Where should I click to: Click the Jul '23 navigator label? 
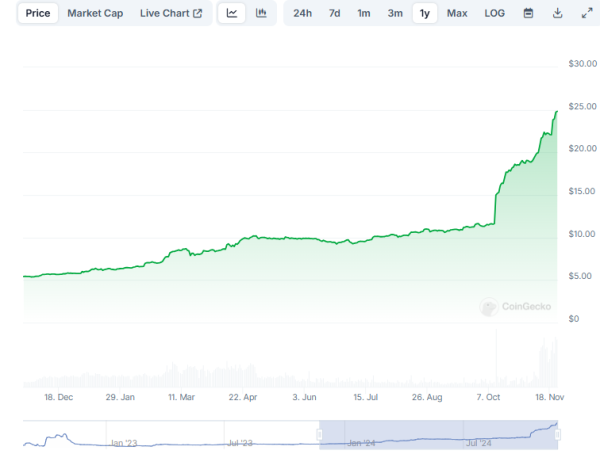240,443
